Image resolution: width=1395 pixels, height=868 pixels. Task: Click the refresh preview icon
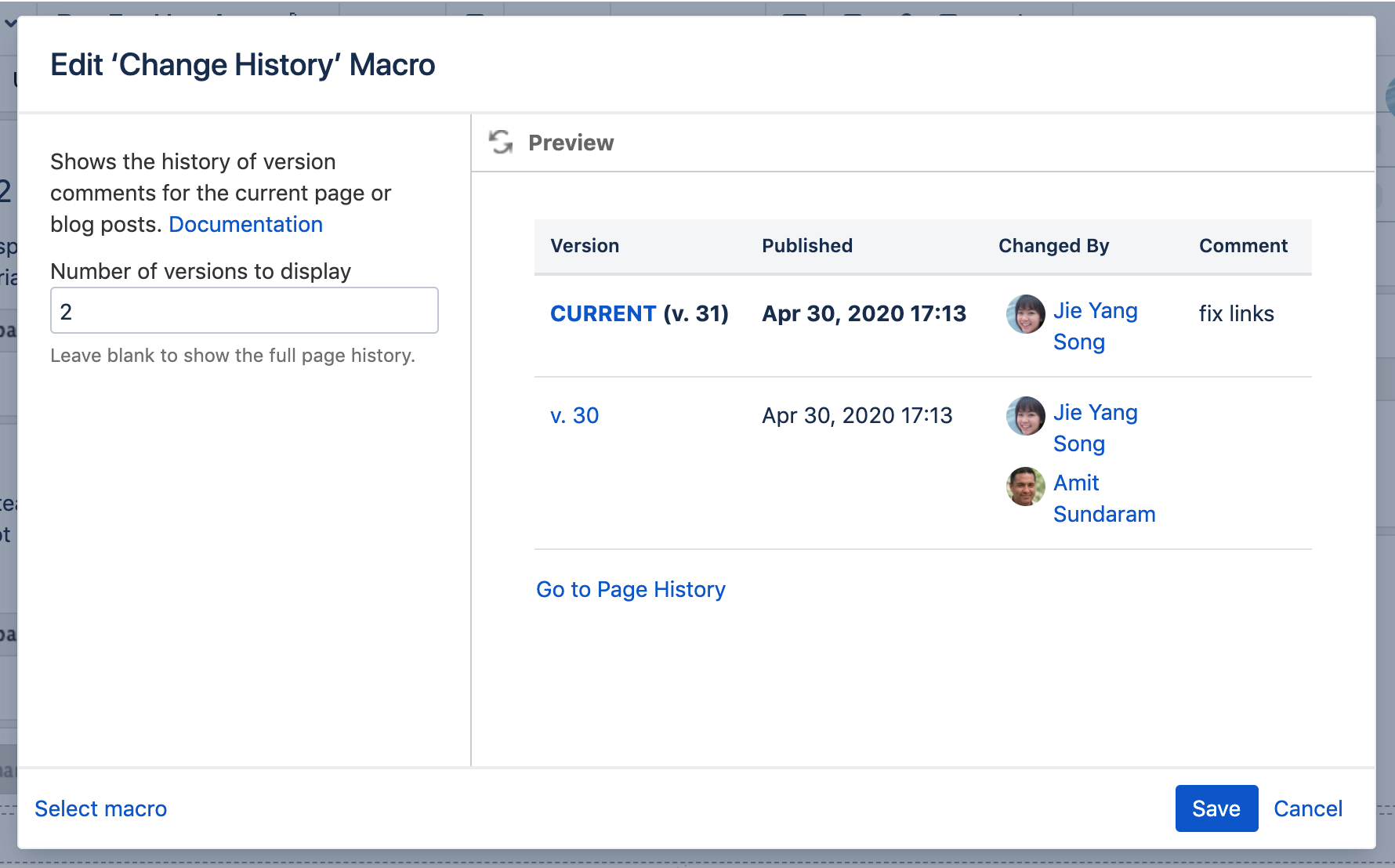tap(500, 142)
